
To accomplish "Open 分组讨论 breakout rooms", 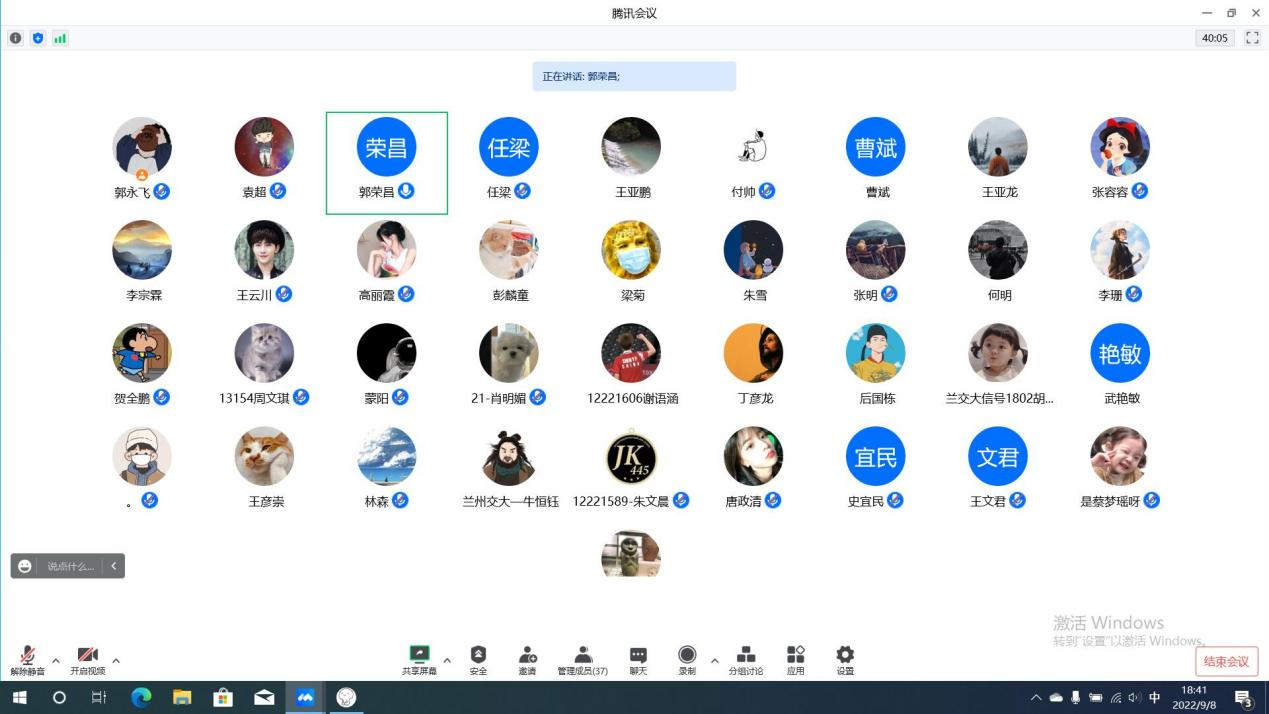I will coord(745,660).
